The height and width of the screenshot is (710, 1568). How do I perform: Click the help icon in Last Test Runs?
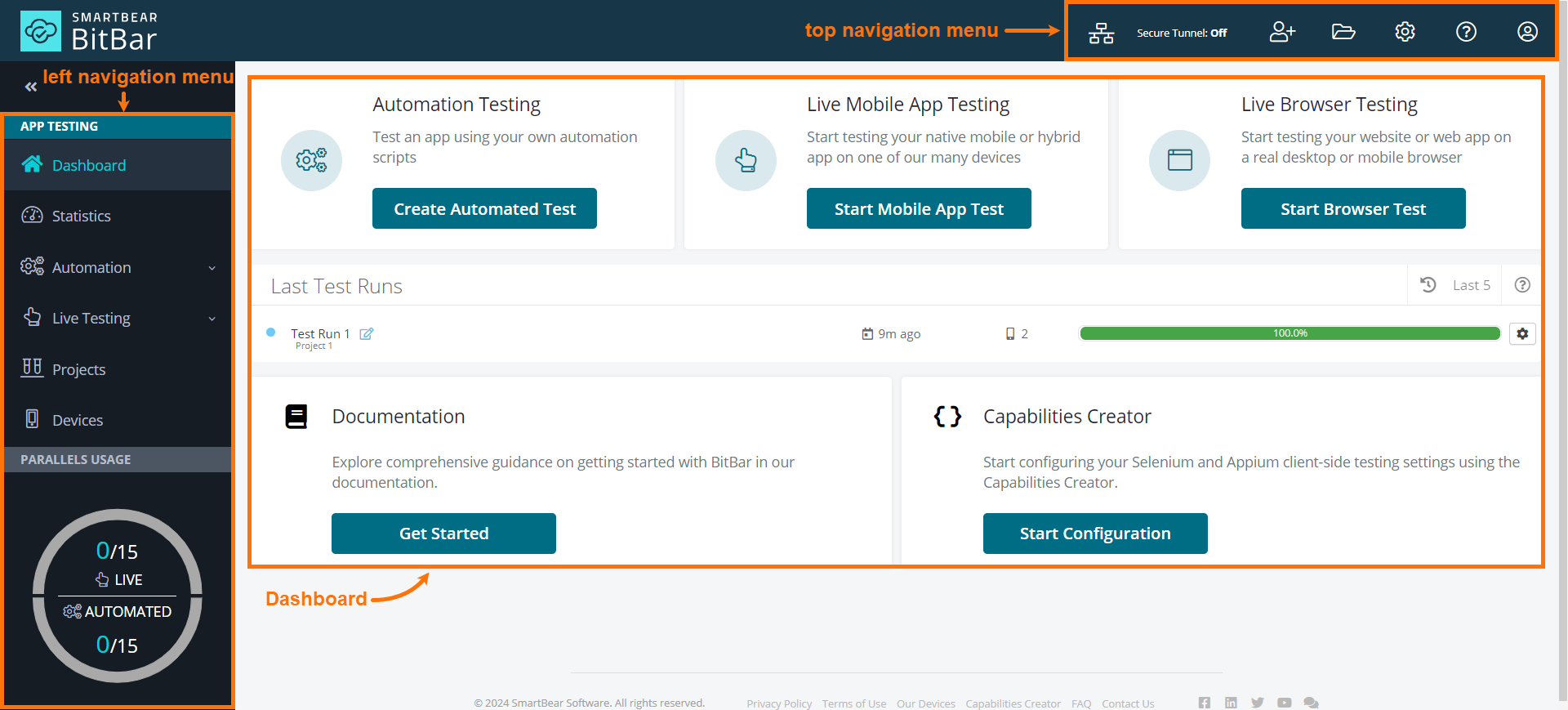pos(1522,285)
